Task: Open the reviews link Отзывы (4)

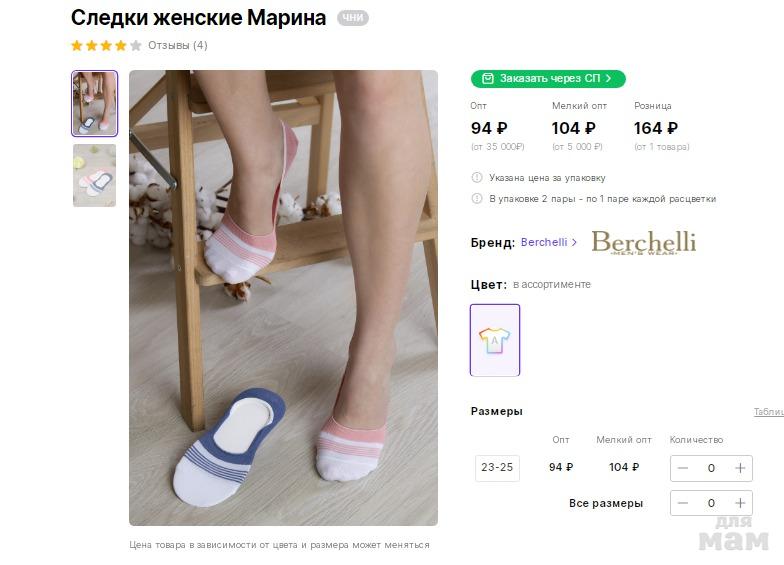Action: point(178,45)
